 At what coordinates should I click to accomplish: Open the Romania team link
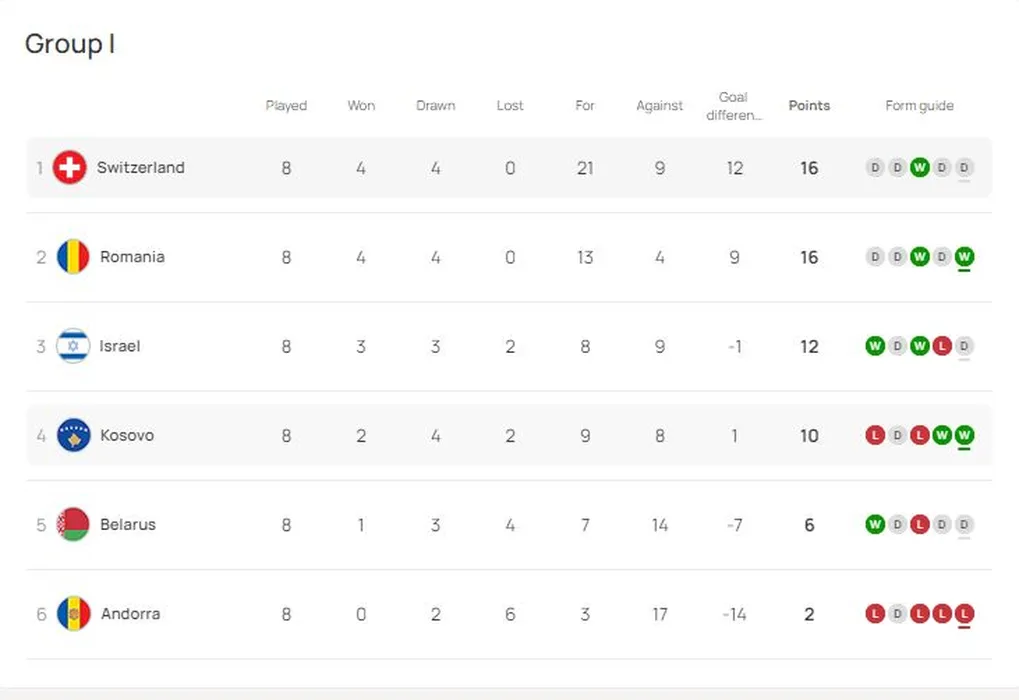[132, 257]
